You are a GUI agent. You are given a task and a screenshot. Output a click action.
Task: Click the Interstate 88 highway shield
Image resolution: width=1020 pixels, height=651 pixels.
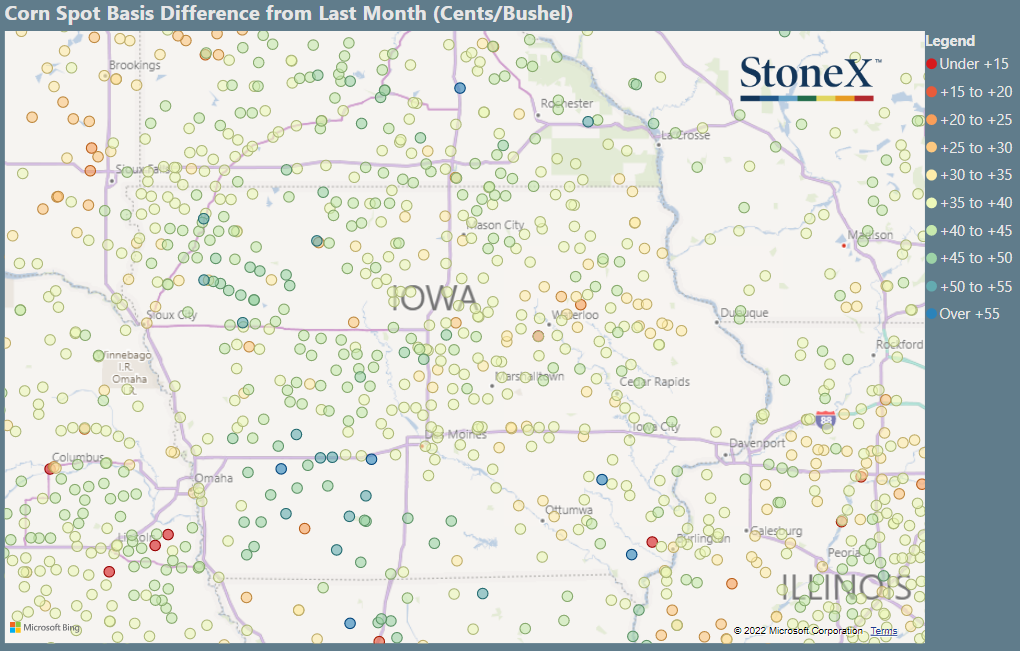pyautogui.click(x=825, y=419)
